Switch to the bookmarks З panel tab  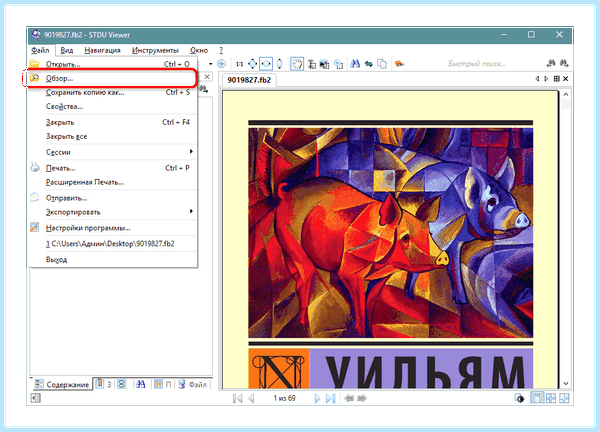coord(104,384)
